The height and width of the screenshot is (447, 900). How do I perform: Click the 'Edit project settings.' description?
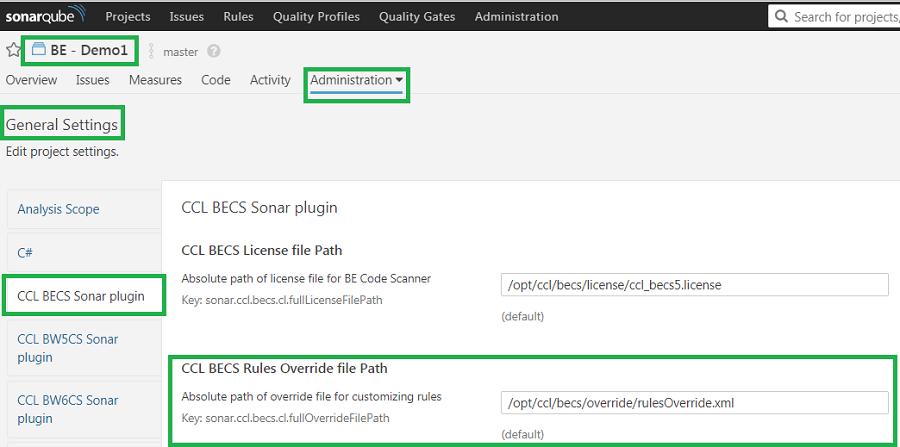pyautogui.click(x=62, y=152)
